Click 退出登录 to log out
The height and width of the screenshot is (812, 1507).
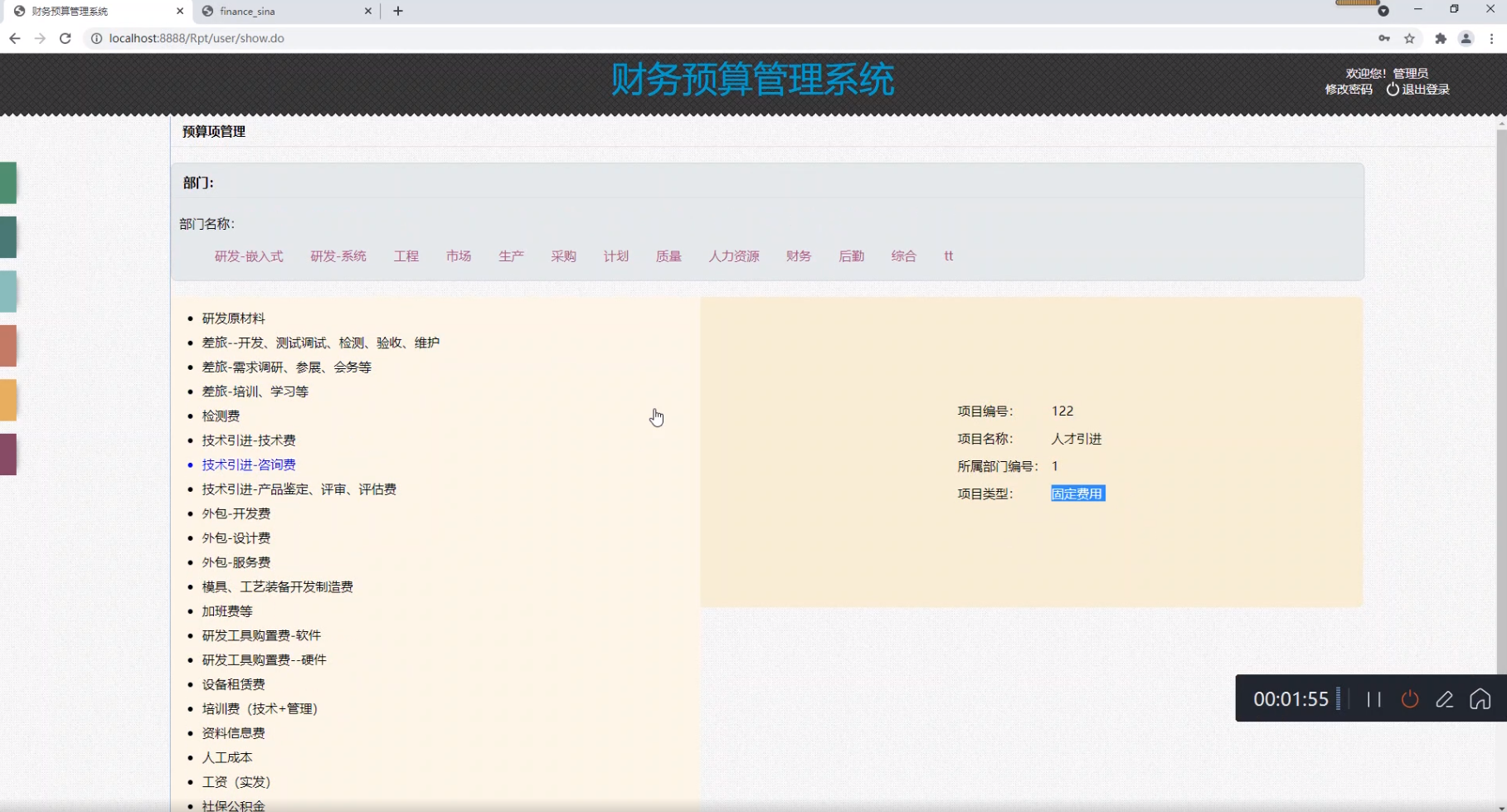click(x=1418, y=90)
